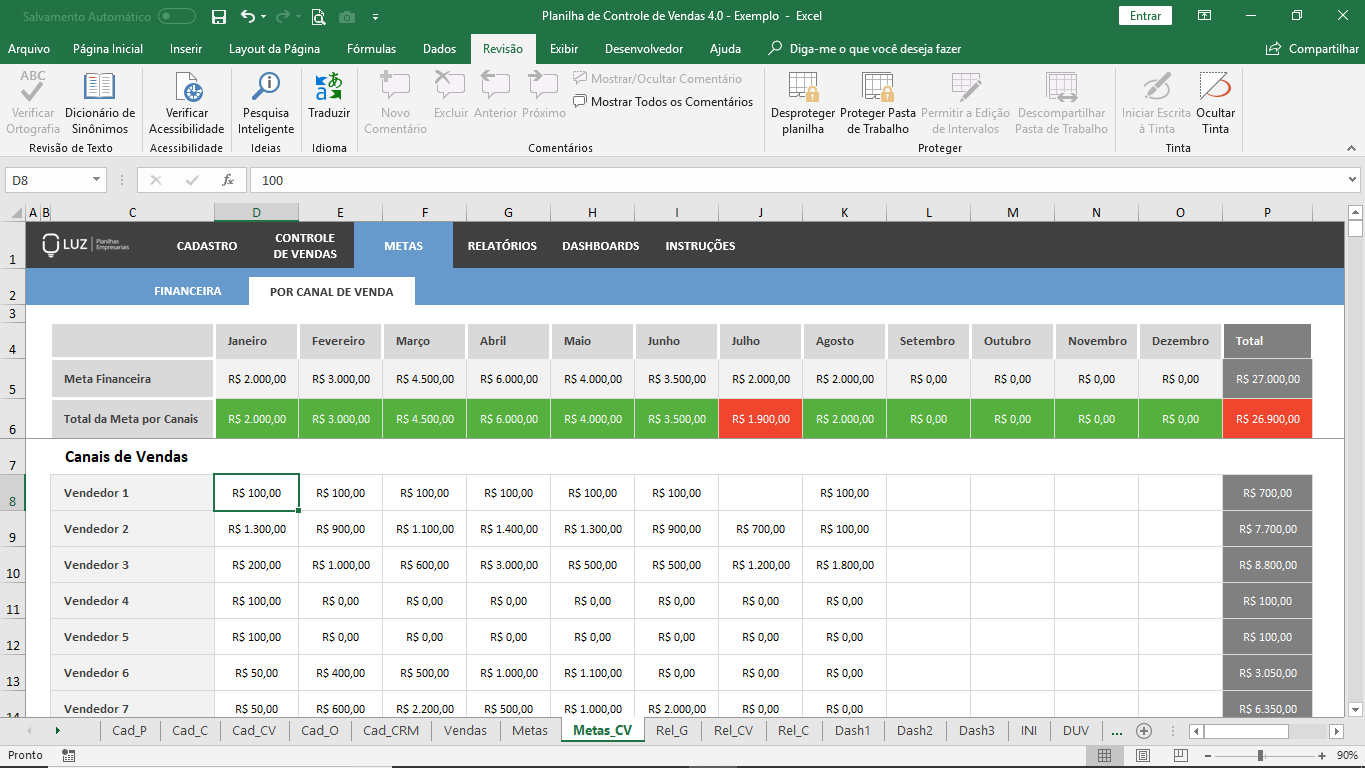
Task: Open Dicionário de Sinônimos tool
Action: point(100,104)
